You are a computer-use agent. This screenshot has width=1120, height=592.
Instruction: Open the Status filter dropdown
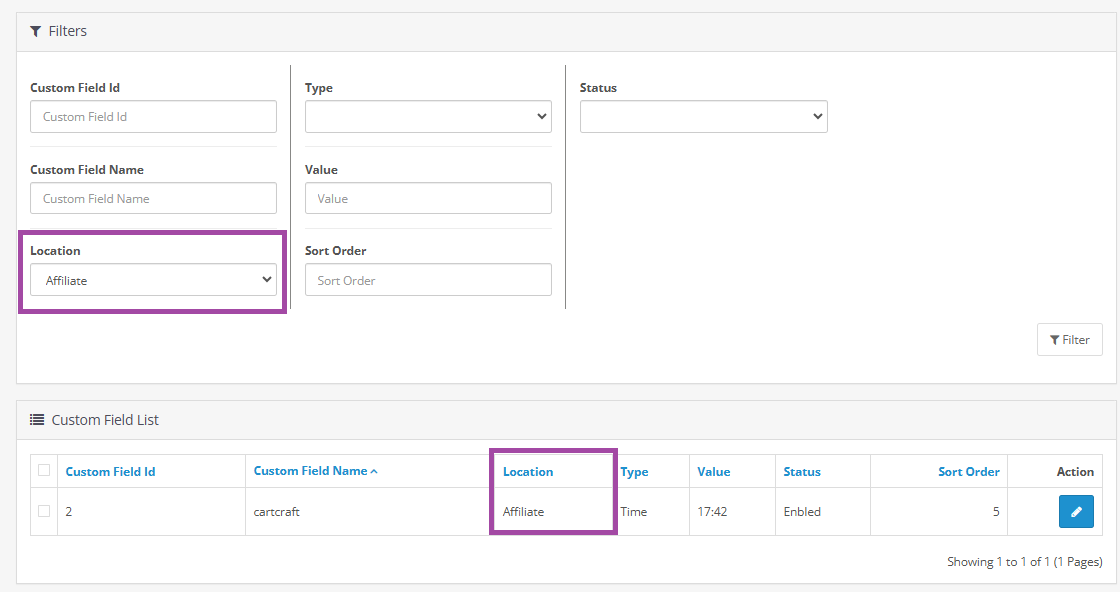[x=703, y=116]
